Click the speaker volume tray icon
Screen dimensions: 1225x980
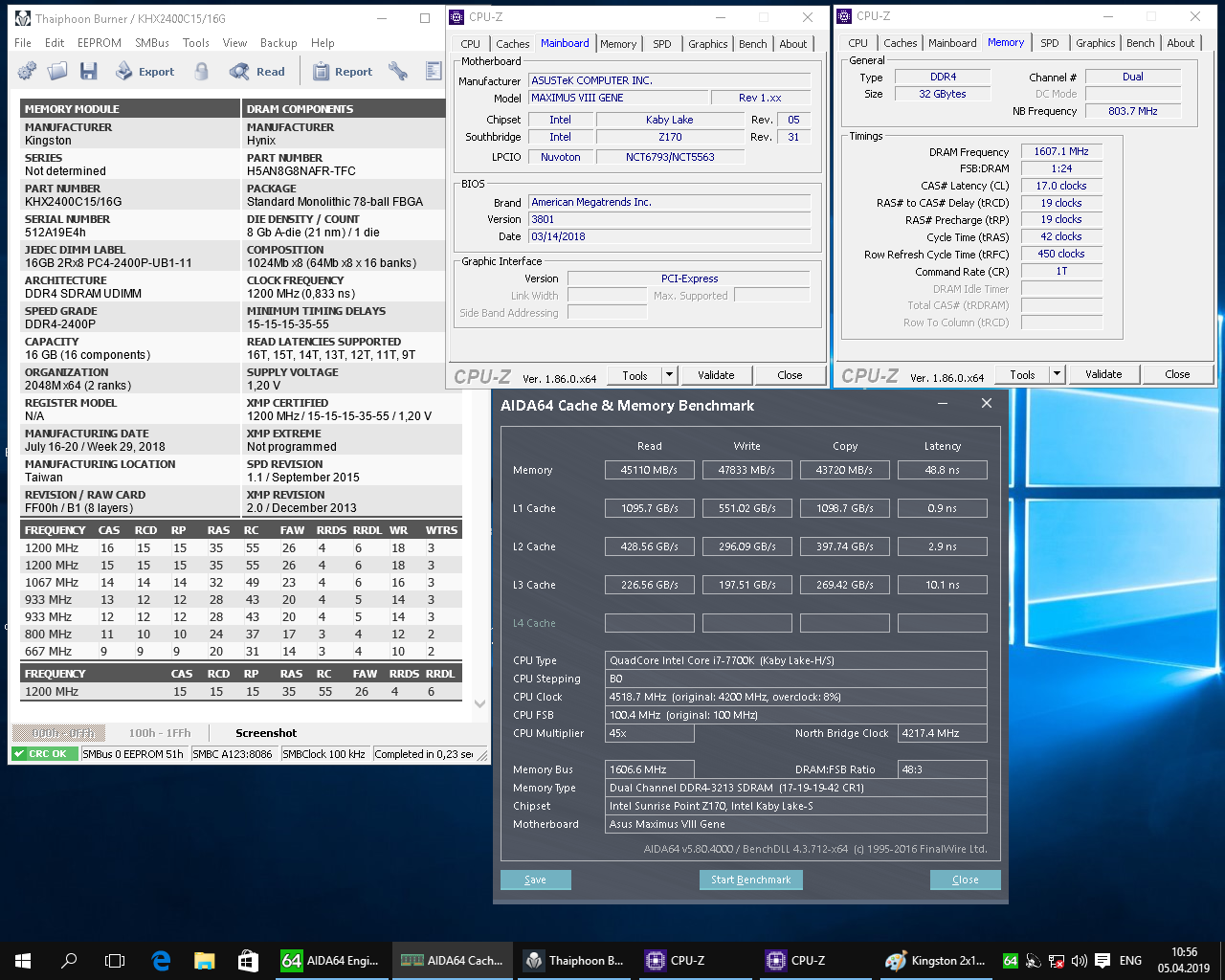click(x=1080, y=961)
